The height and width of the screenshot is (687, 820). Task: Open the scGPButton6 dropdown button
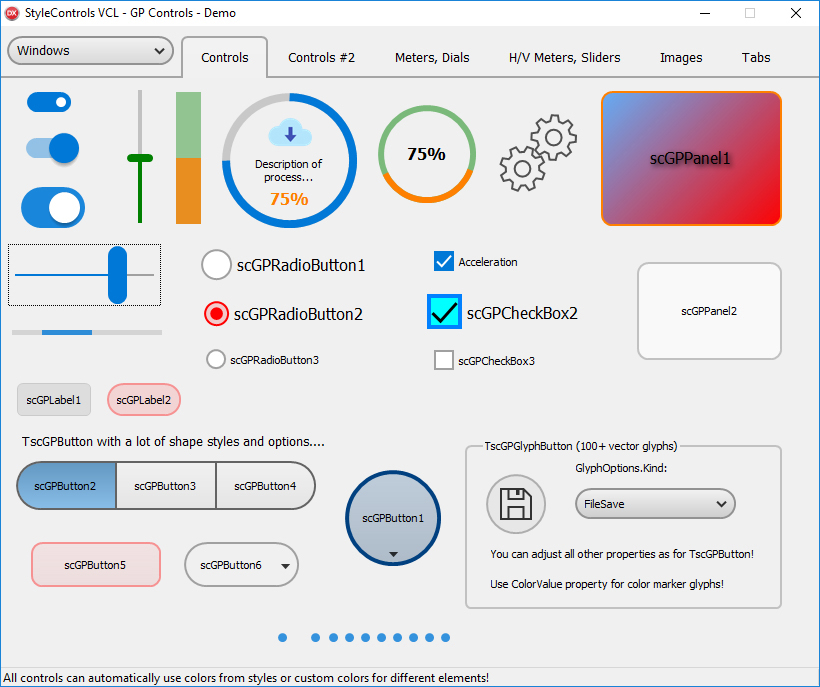[x=242, y=565]
